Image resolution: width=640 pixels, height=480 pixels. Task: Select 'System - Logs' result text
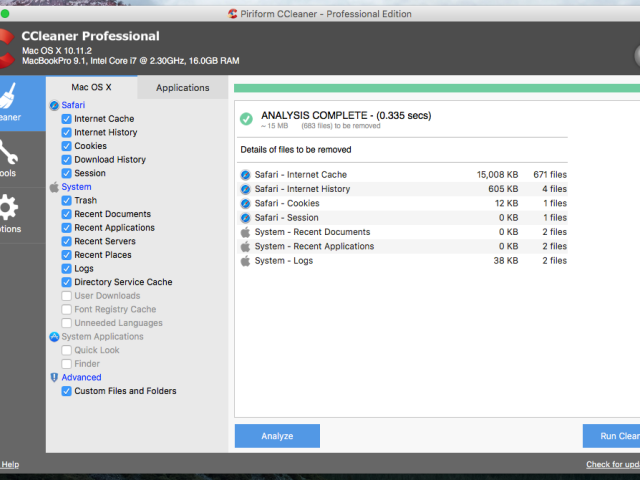click(284, 261)
